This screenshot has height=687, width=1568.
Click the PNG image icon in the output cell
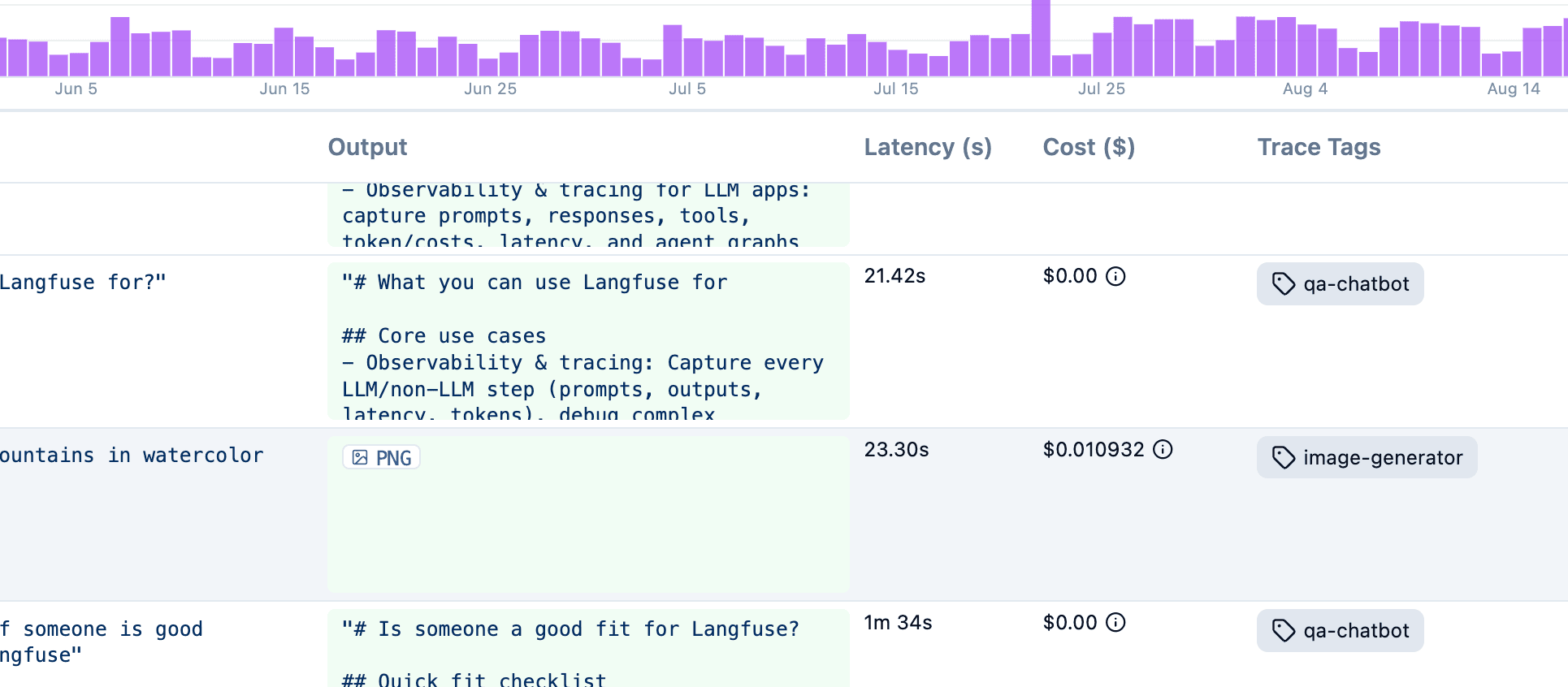tap(360, 457)
